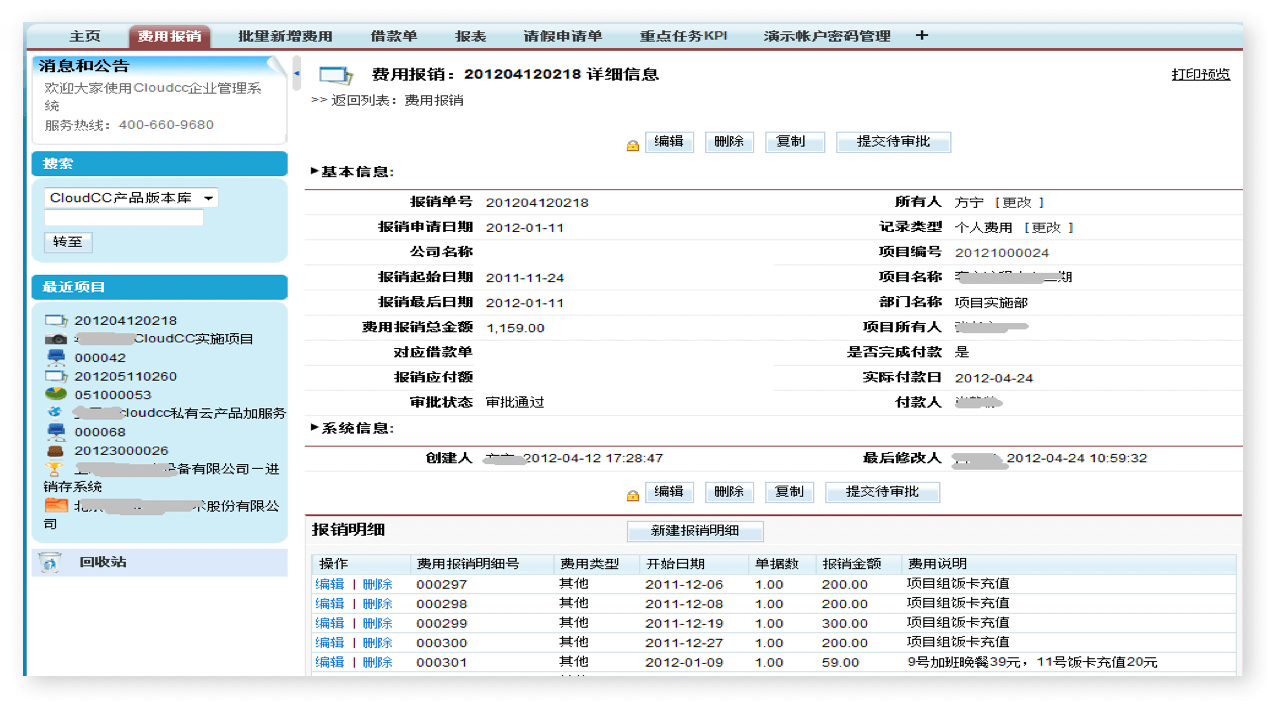The image size is (1282, 708).
Task: Click the icon beside 000042
Action: click(x=56, y=357)
